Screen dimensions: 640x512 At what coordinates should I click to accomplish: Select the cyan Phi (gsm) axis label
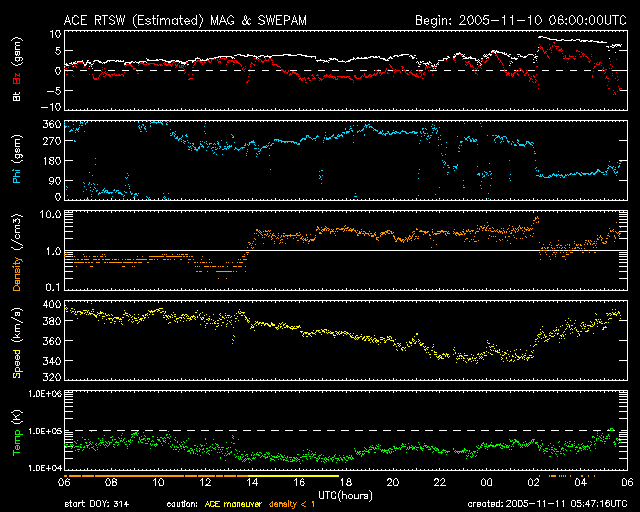17,160
